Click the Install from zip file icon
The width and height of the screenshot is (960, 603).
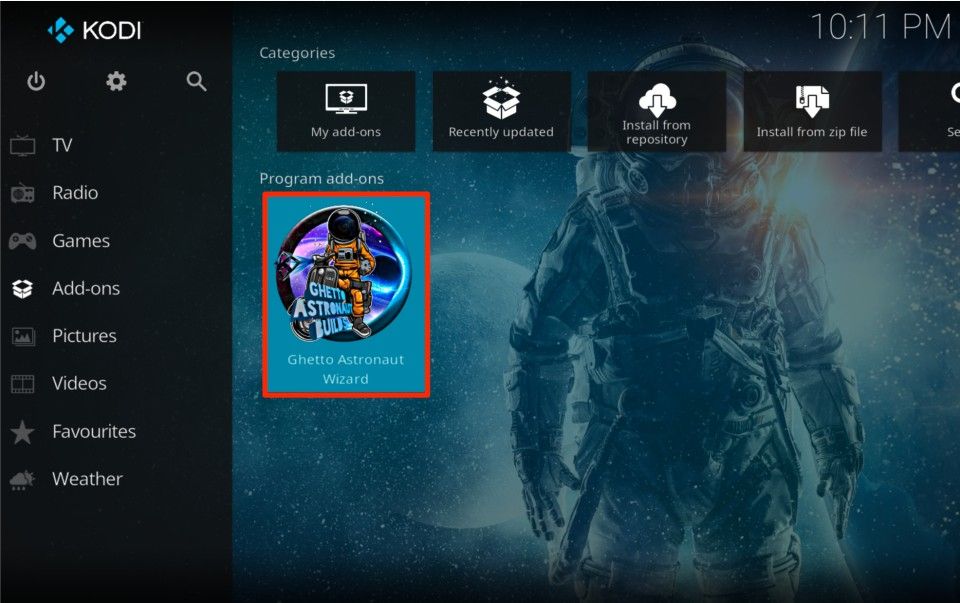(x=812, y=100)
